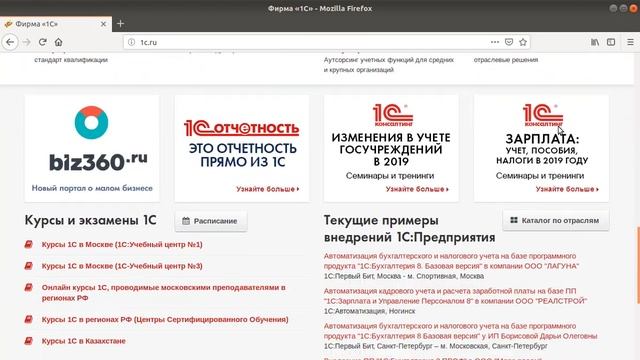Go back with the browser back arrow

point(10,42)
